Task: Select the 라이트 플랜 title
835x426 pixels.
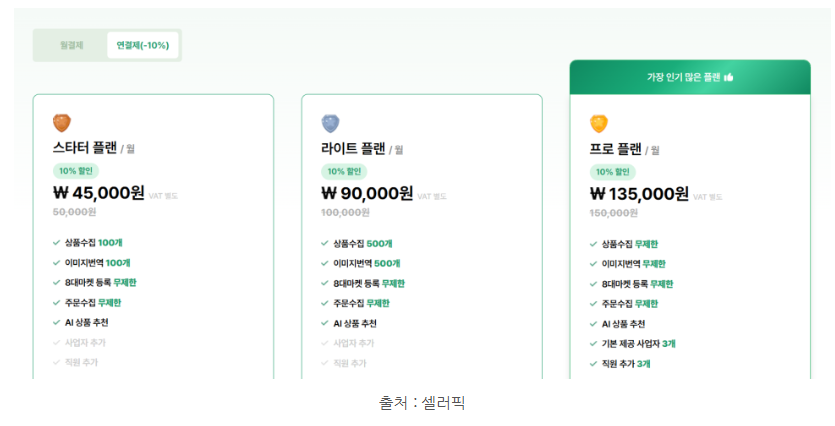Action: click(353, 149)
